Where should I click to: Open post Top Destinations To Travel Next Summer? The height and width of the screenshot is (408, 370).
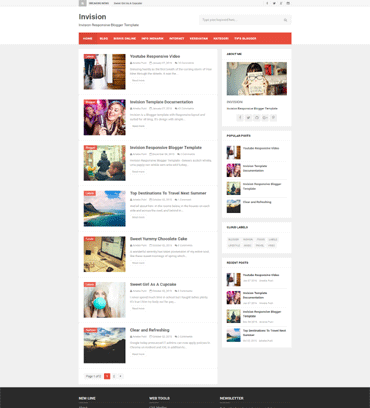pos(168,193)
